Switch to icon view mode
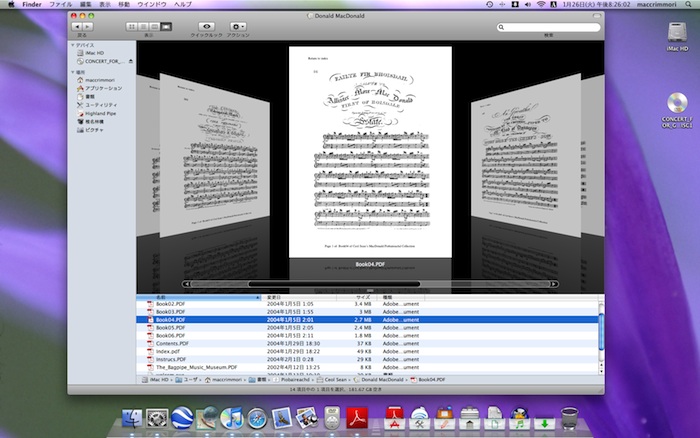The image size is (700, 438). (x=133, y=27)
